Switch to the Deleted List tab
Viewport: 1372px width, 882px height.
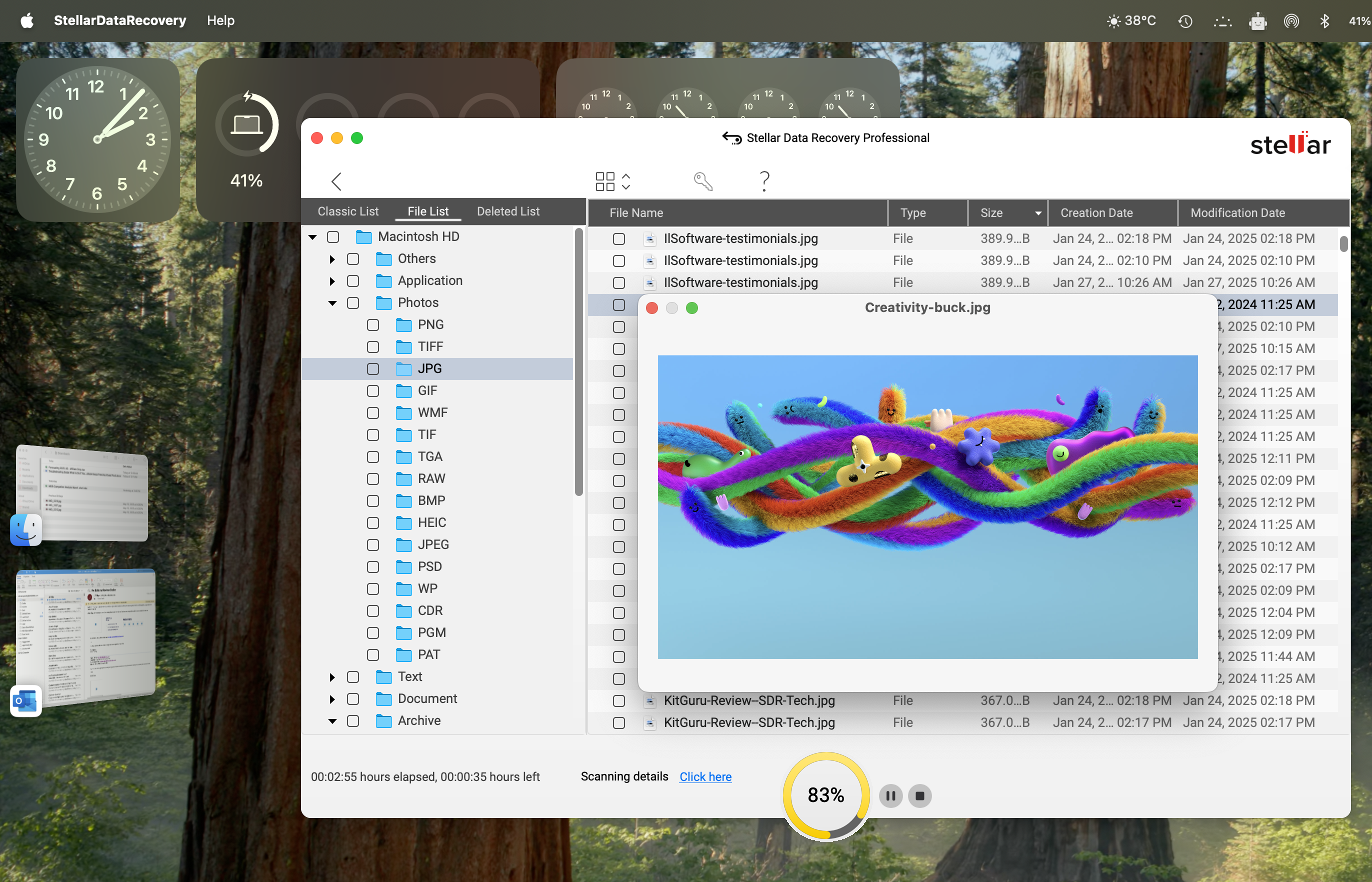pos(508,211)
